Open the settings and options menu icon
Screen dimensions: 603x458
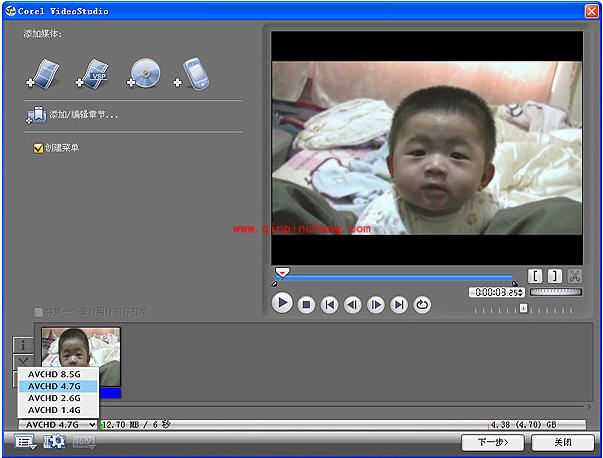pyautogui.click(x=26, y=442)
